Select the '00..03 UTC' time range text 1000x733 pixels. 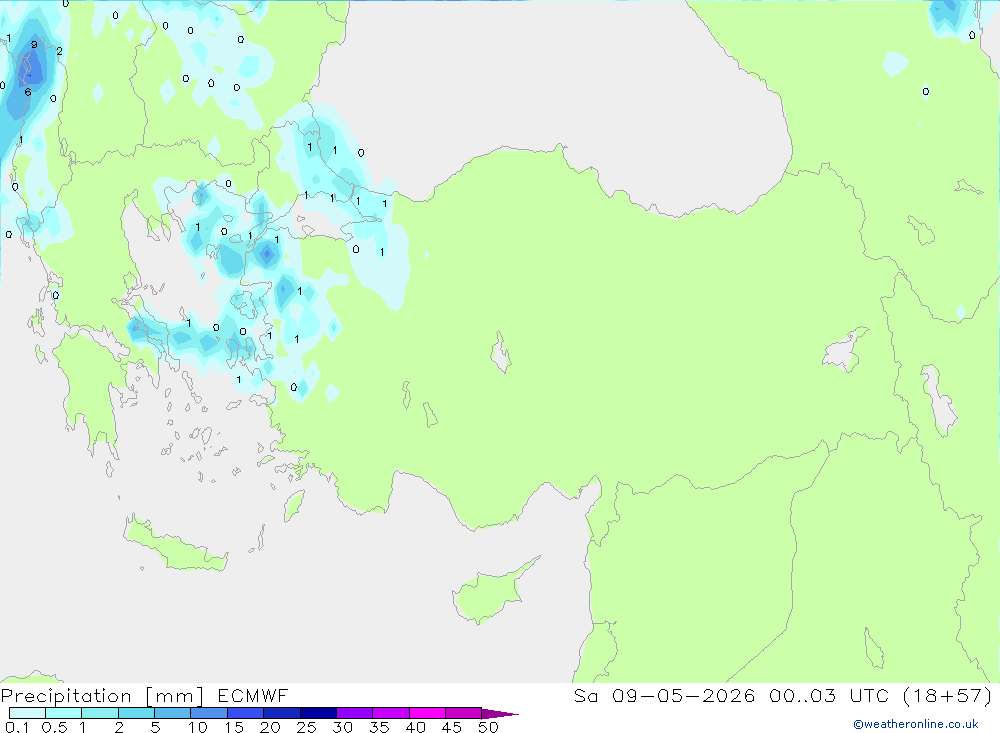828,695
